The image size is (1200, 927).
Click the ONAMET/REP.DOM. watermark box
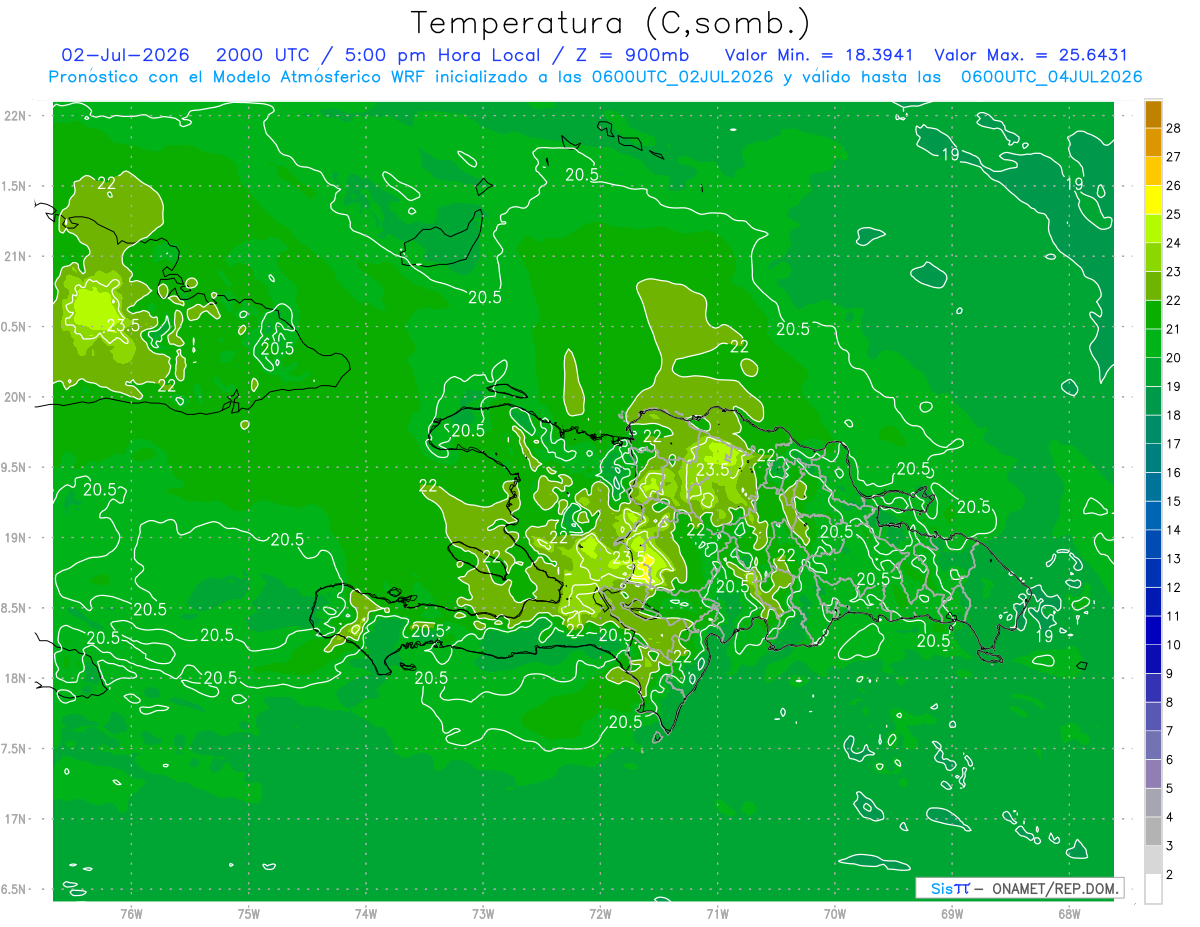coord(1020,888)
